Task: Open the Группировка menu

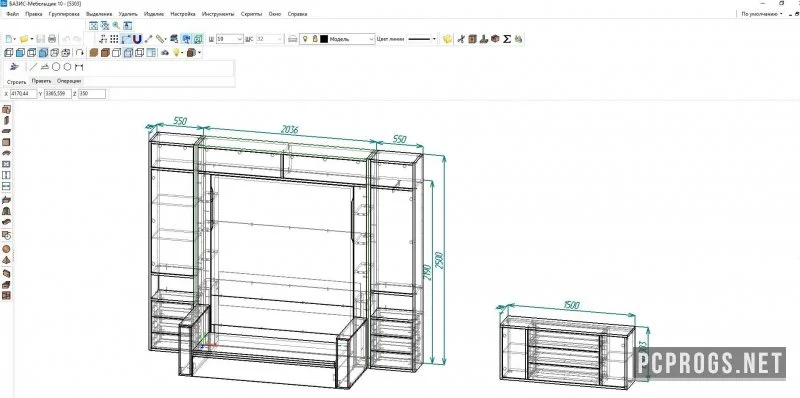Action: pyautogui.click(x=64, y=14)
